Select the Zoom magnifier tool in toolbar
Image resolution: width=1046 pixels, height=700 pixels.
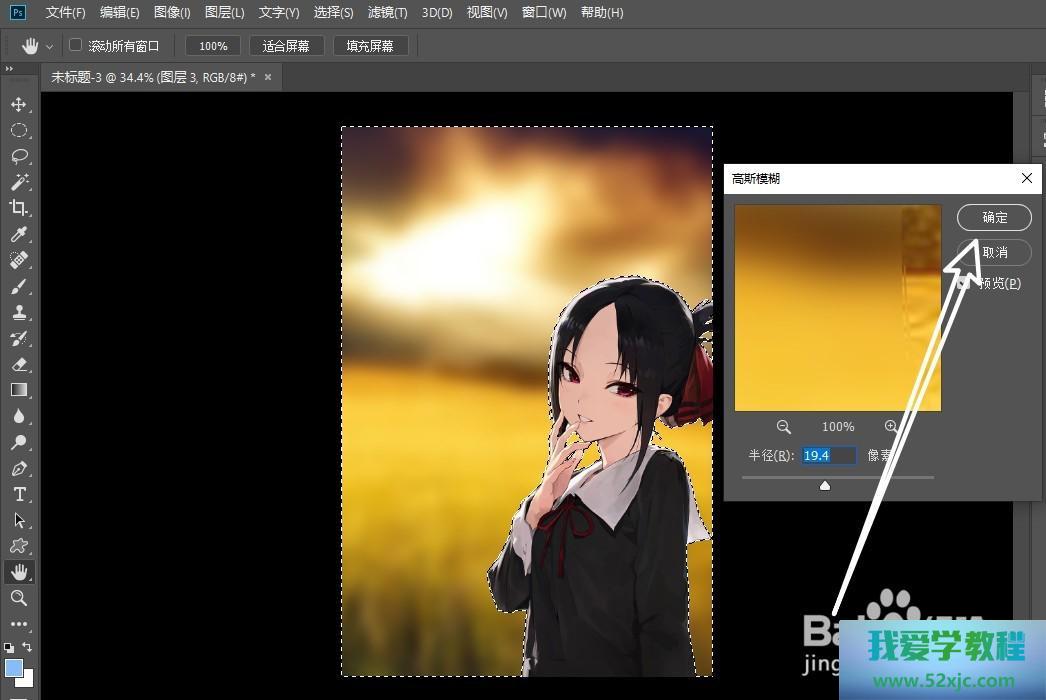[x=18, y=598]
